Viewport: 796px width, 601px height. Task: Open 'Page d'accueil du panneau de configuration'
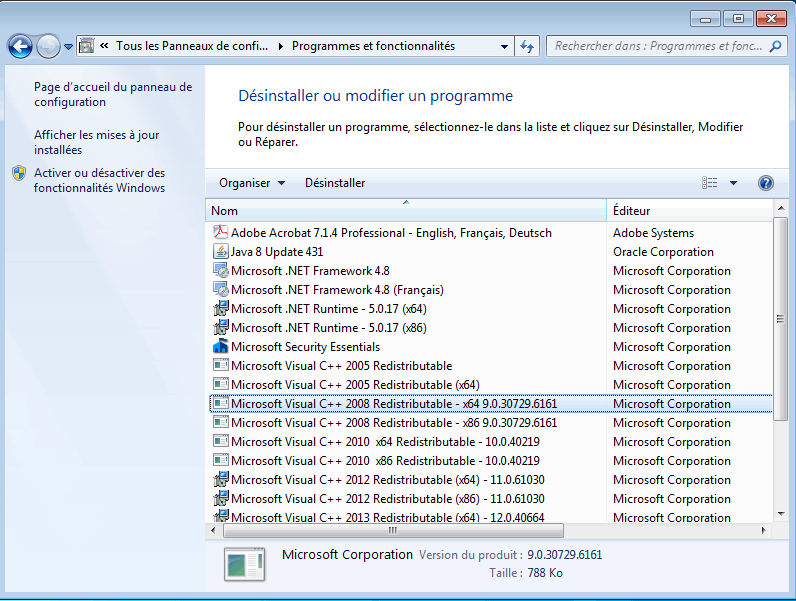click(x=113, y=94)
